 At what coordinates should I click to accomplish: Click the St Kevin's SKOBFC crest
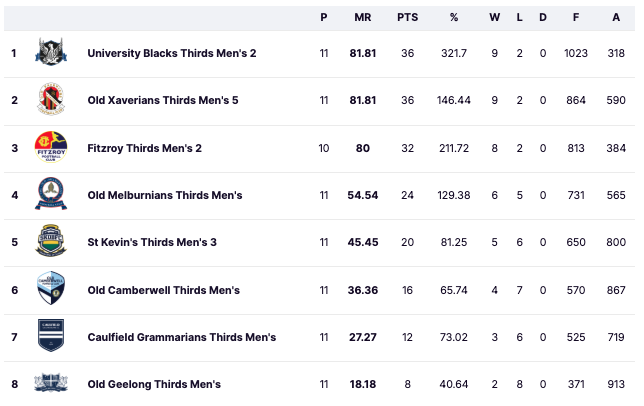(x=51, y=241)
